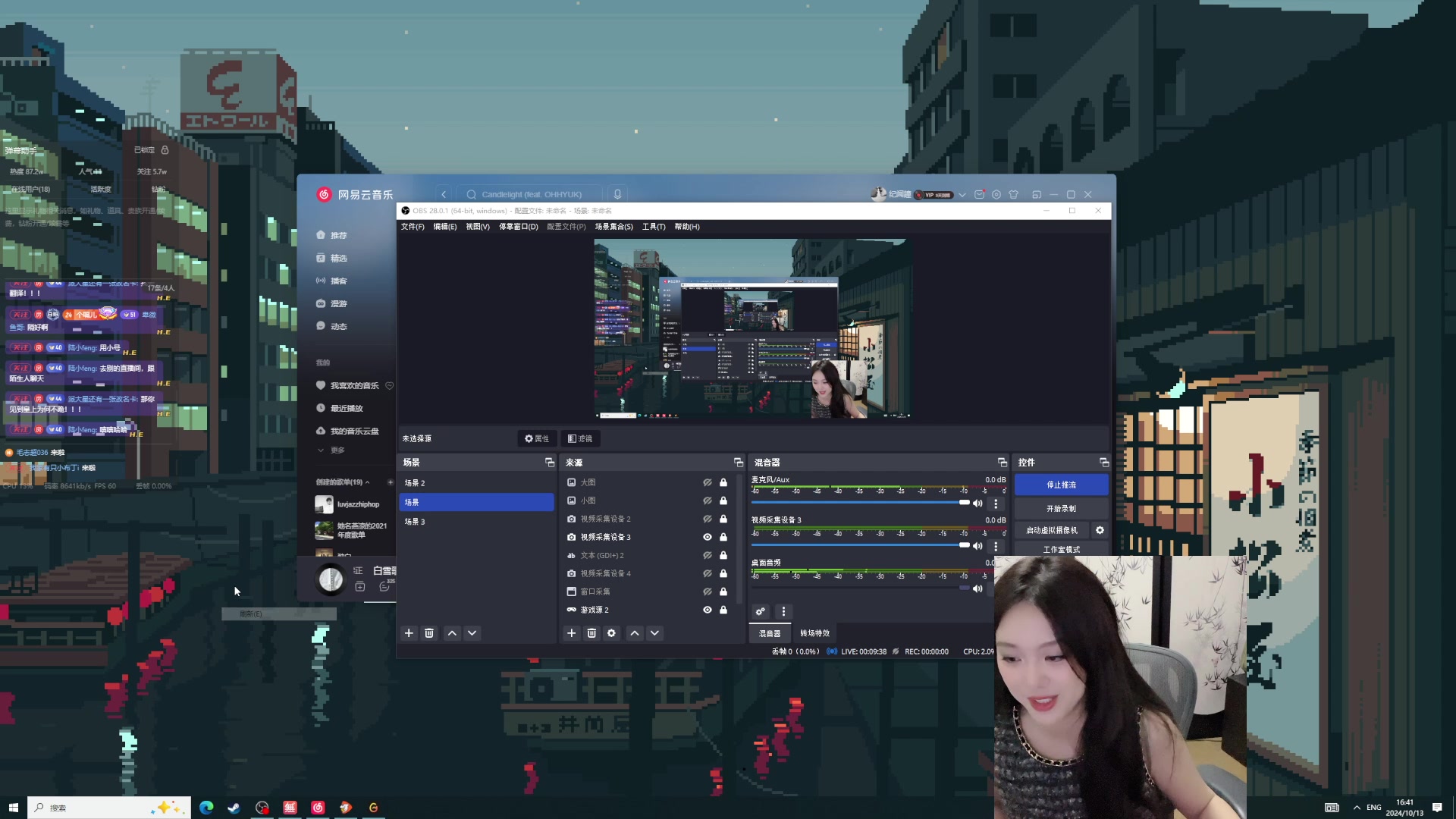
Task: Open NetEase Cloud Music taskbar icon
Action: point(318,808)
